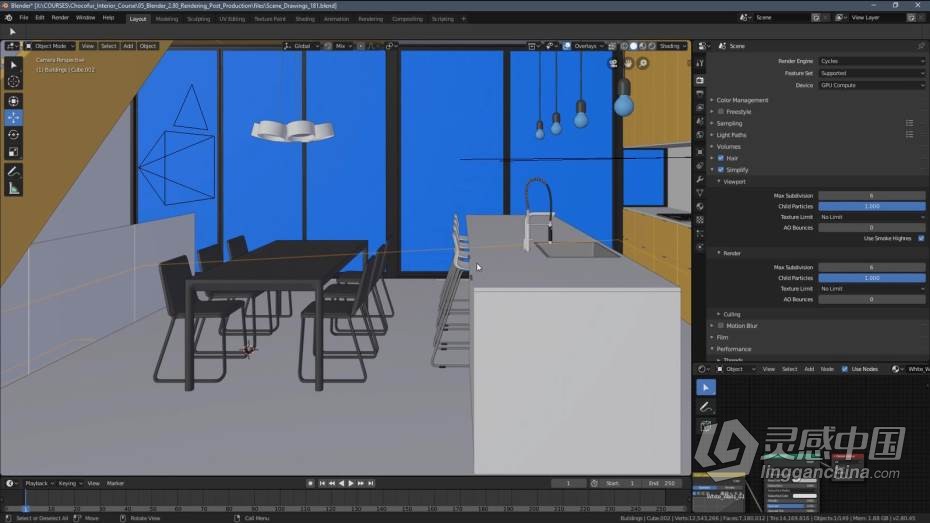Open Light Paths presets list icon
Image resolution: width=930 pixels, height=523 pixels.
click(909, 135)
